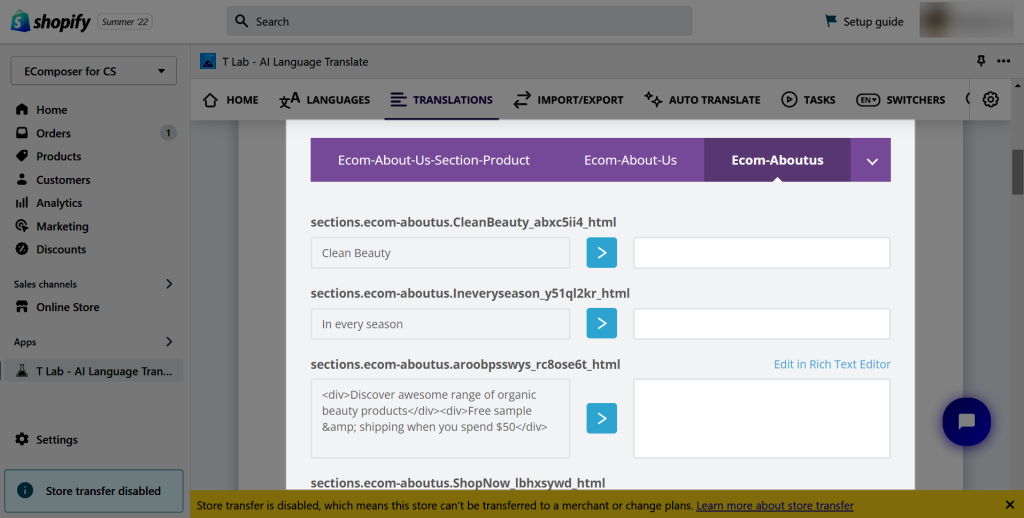Open the LANGUAGES tab
The image size is (1024, 518).
(325, 100)
